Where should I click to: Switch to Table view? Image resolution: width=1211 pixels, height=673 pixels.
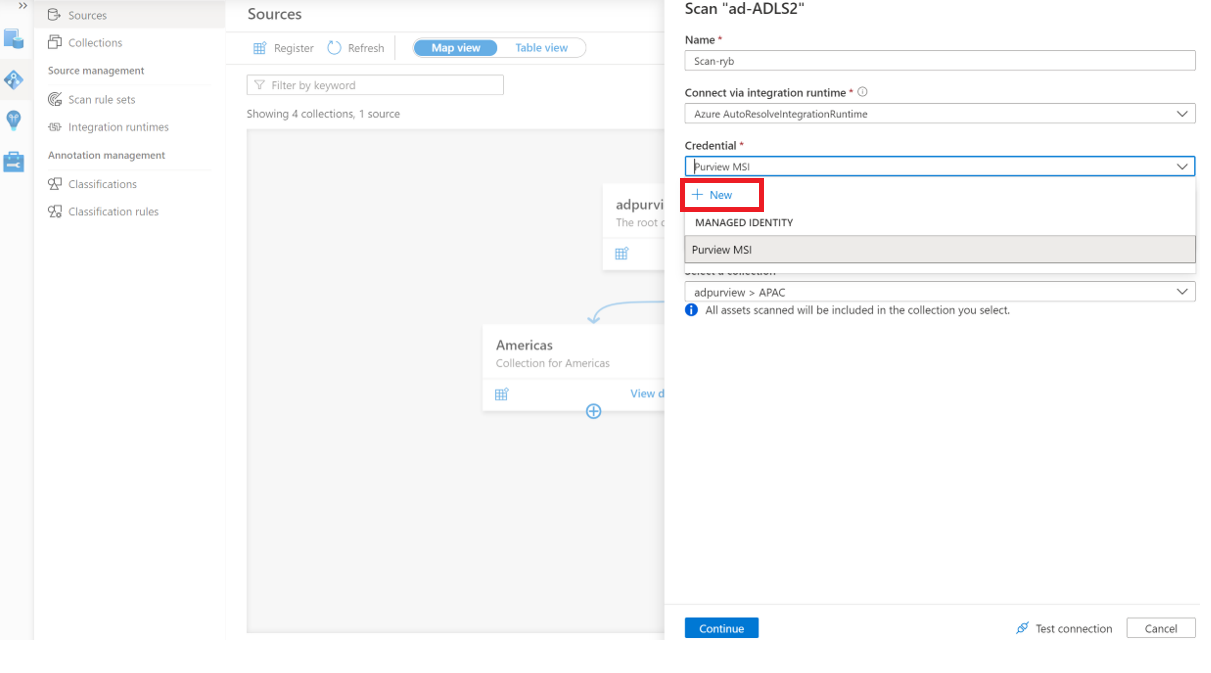click(541, 47)
